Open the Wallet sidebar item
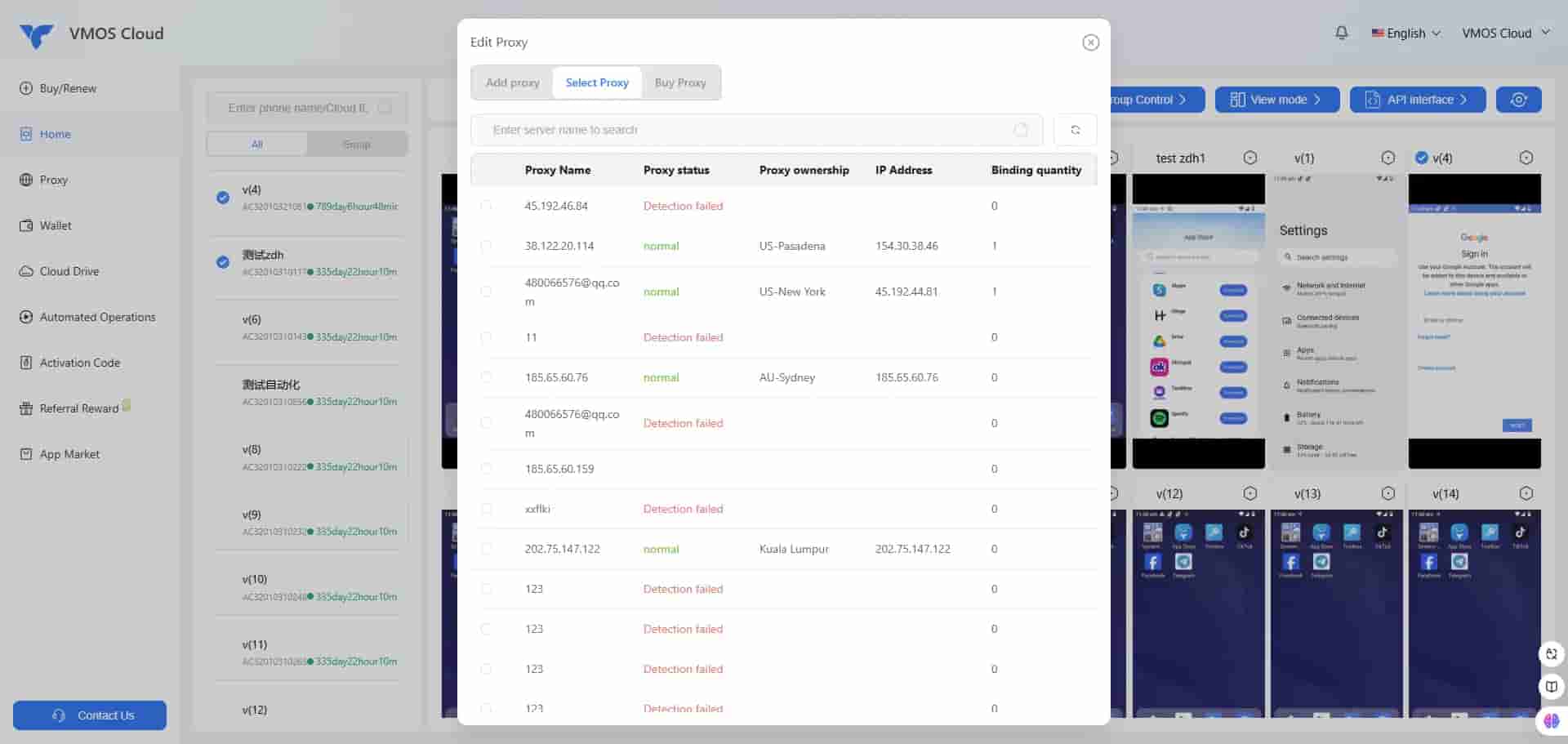The image size is (1568, 744). tap(55, 225)
